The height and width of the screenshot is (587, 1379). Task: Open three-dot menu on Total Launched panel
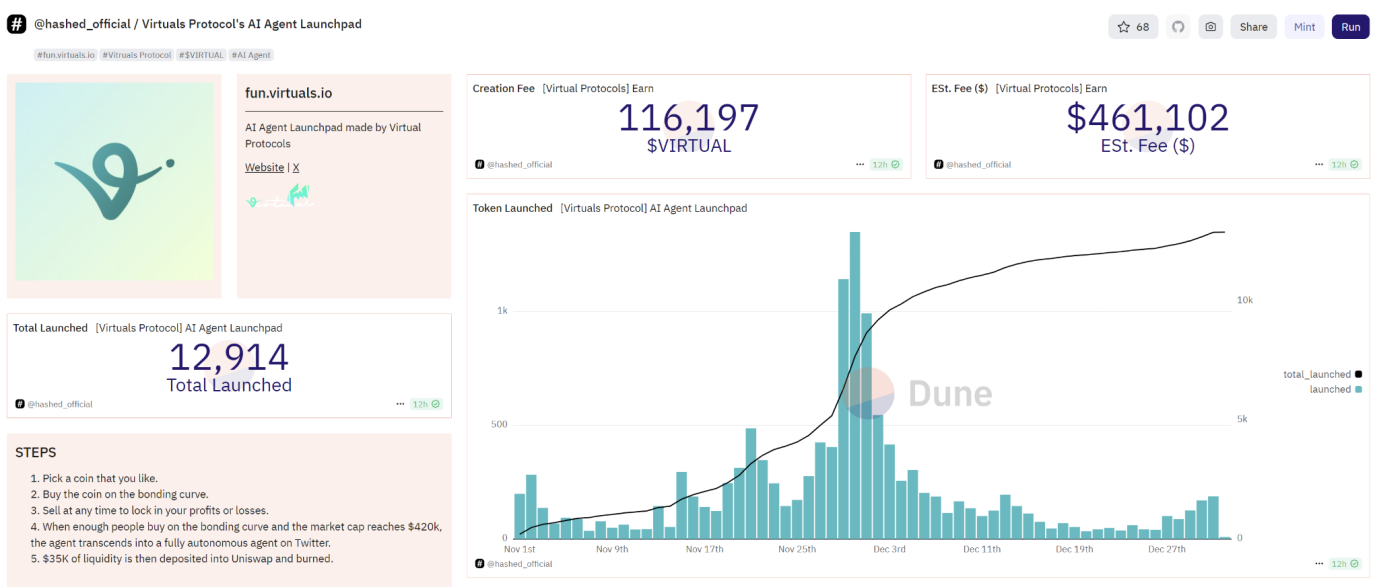click(400, 404)
